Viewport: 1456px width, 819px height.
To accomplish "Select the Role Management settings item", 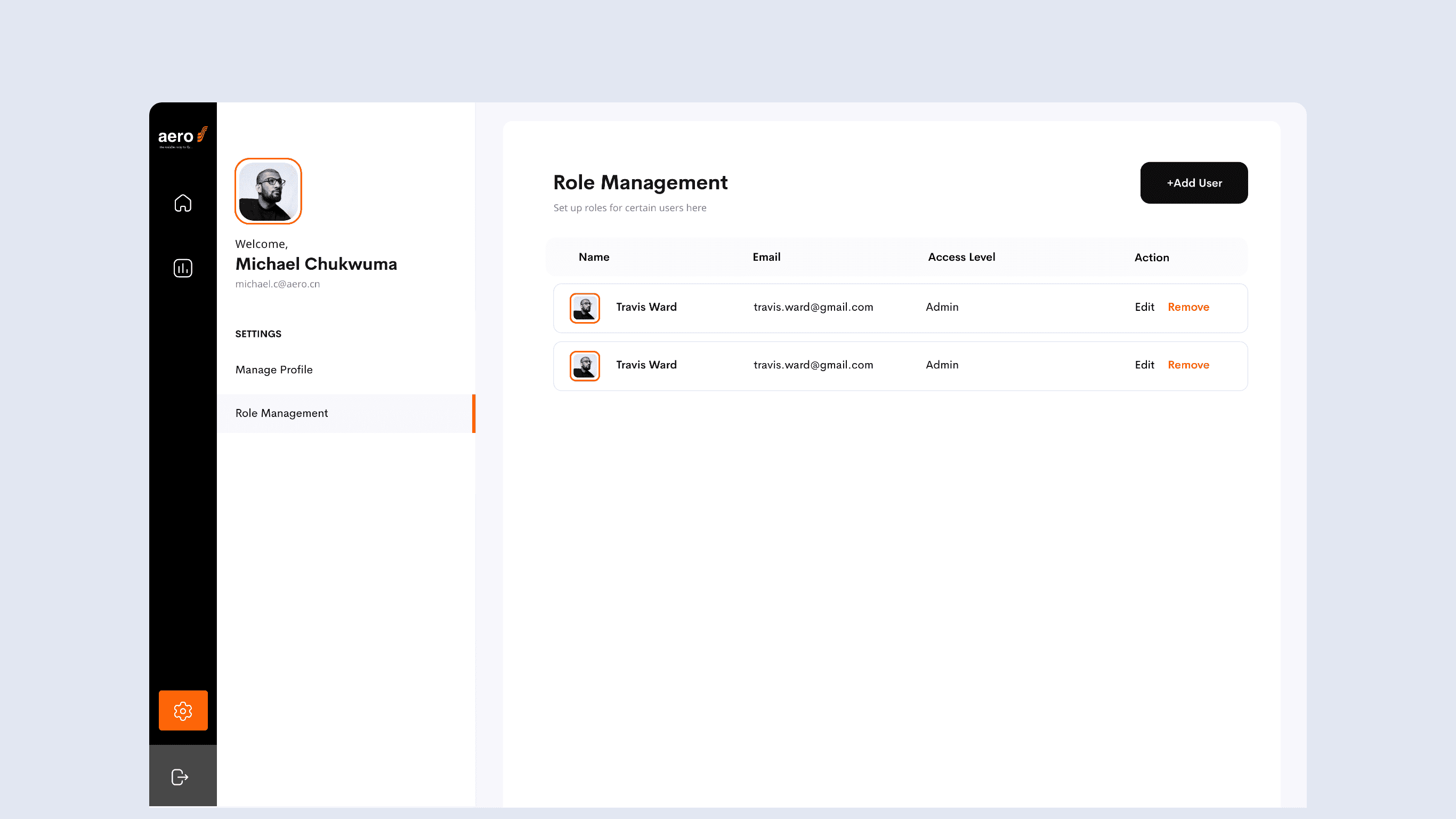I will pyautogui.click(x=281, y=413).
